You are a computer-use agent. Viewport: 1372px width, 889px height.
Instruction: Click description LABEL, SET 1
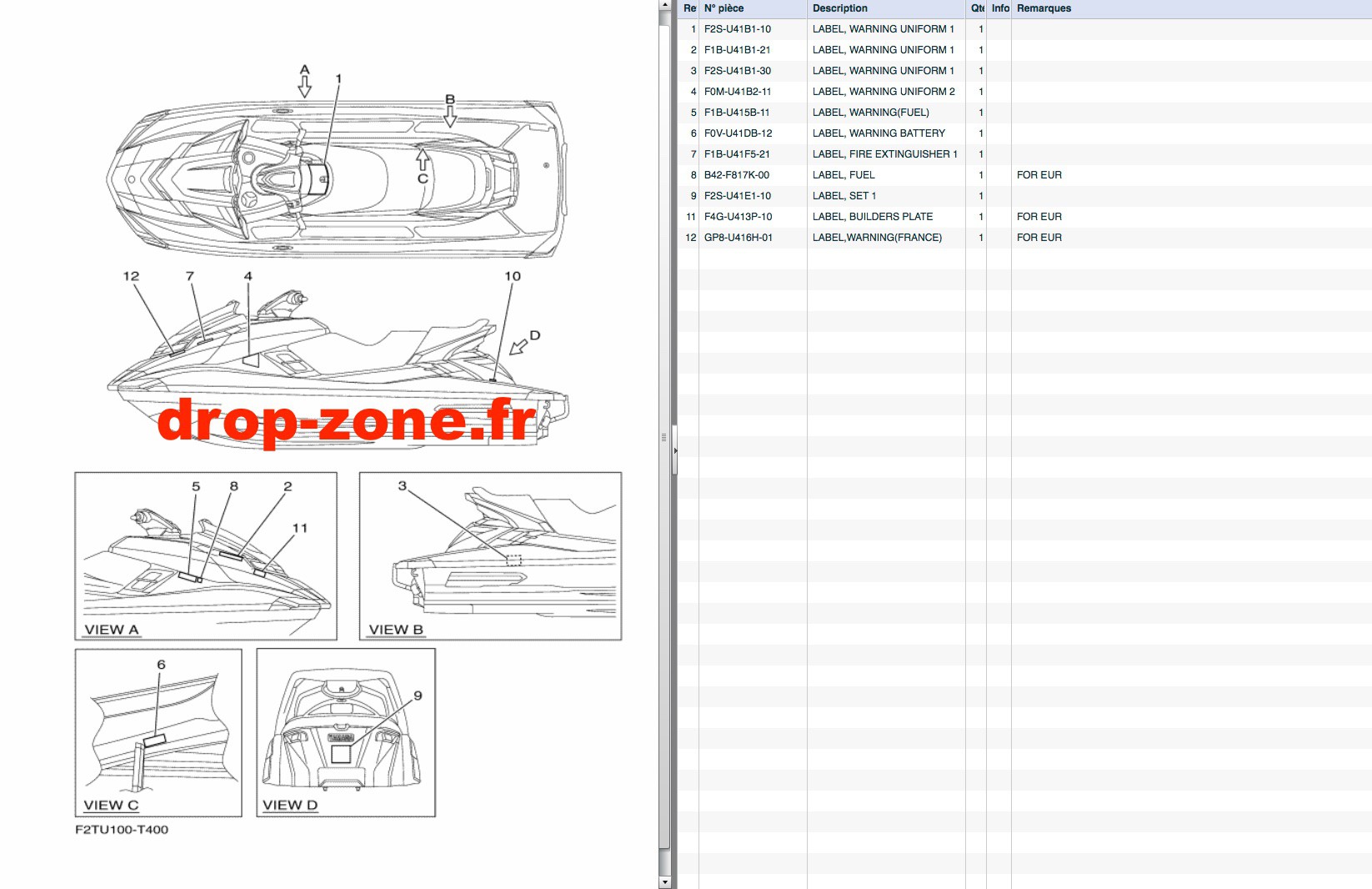(844, 196)
